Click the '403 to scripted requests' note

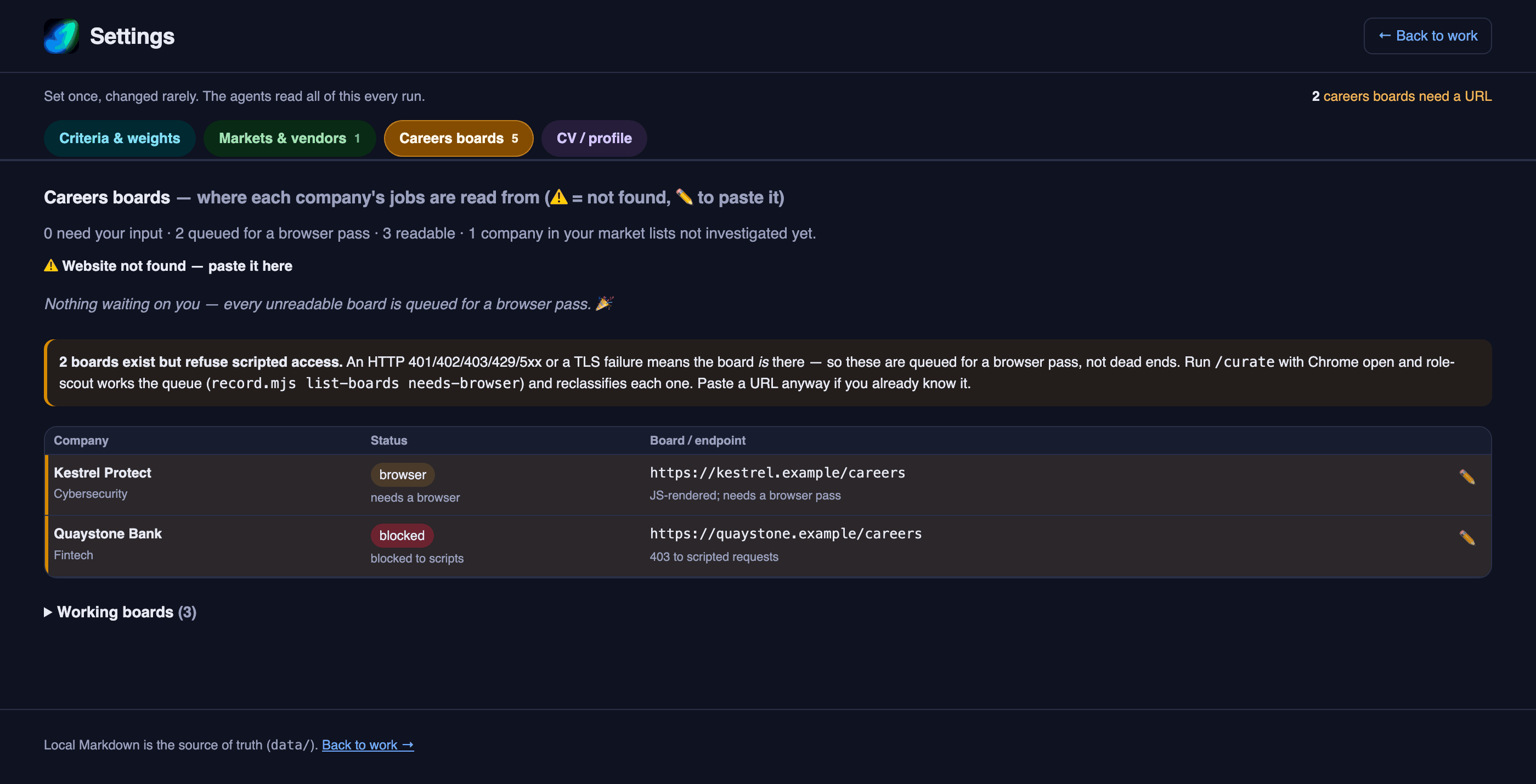coord(714,556)
